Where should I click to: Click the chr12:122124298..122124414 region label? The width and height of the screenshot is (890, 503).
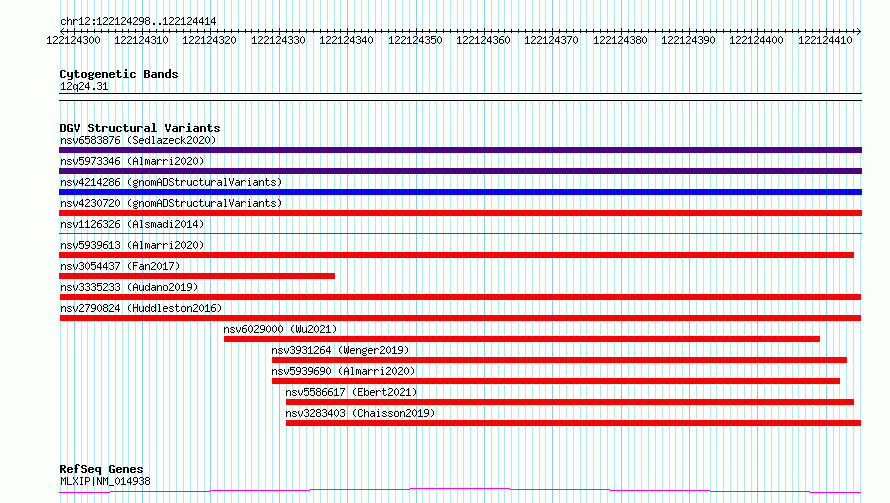[x=138, y=21]
